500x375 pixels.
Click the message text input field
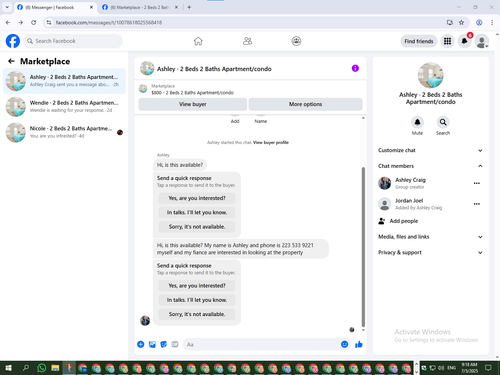tap(262, 344)
